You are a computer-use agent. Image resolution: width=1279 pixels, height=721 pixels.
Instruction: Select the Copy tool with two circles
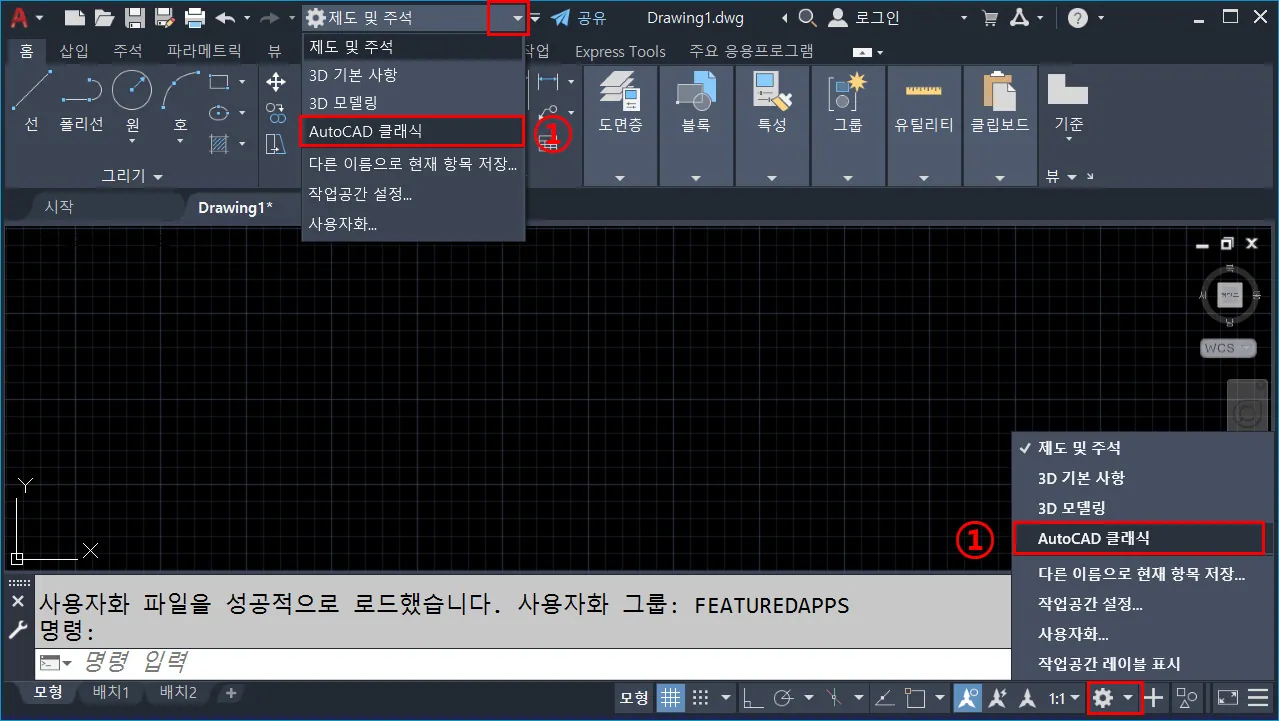pos(276,113)
